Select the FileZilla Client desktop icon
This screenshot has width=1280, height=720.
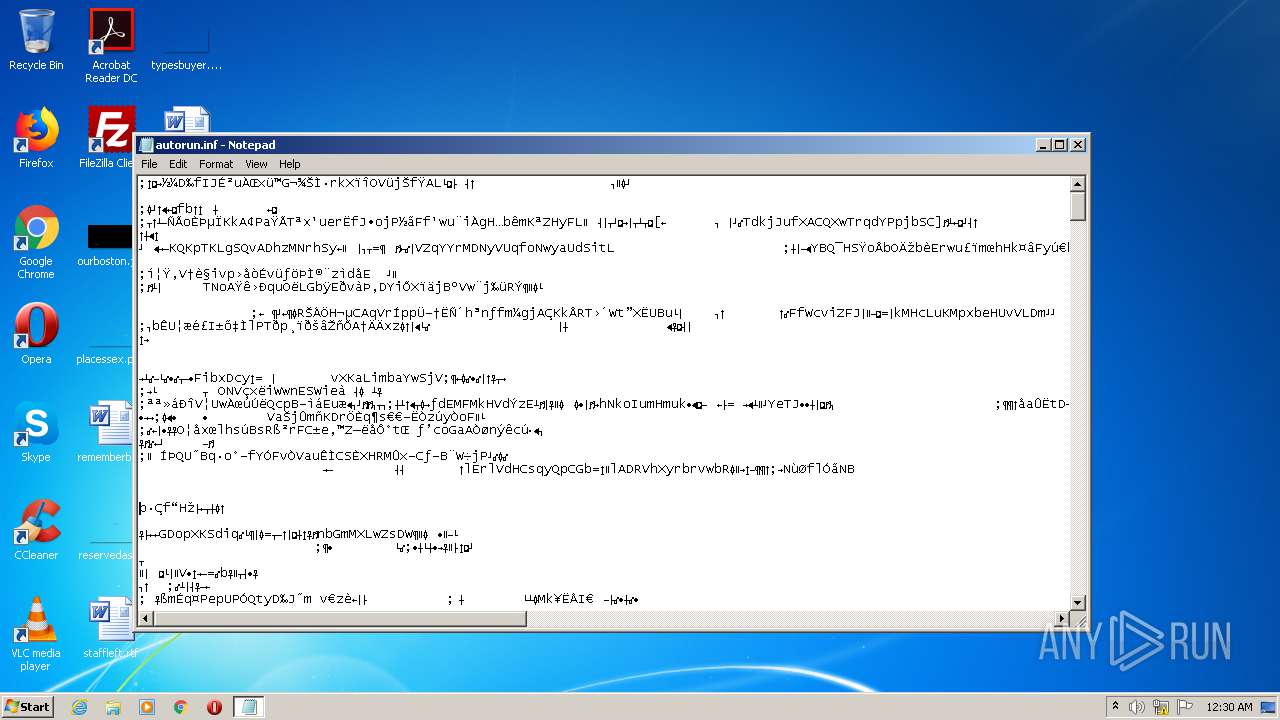point(108,138)
